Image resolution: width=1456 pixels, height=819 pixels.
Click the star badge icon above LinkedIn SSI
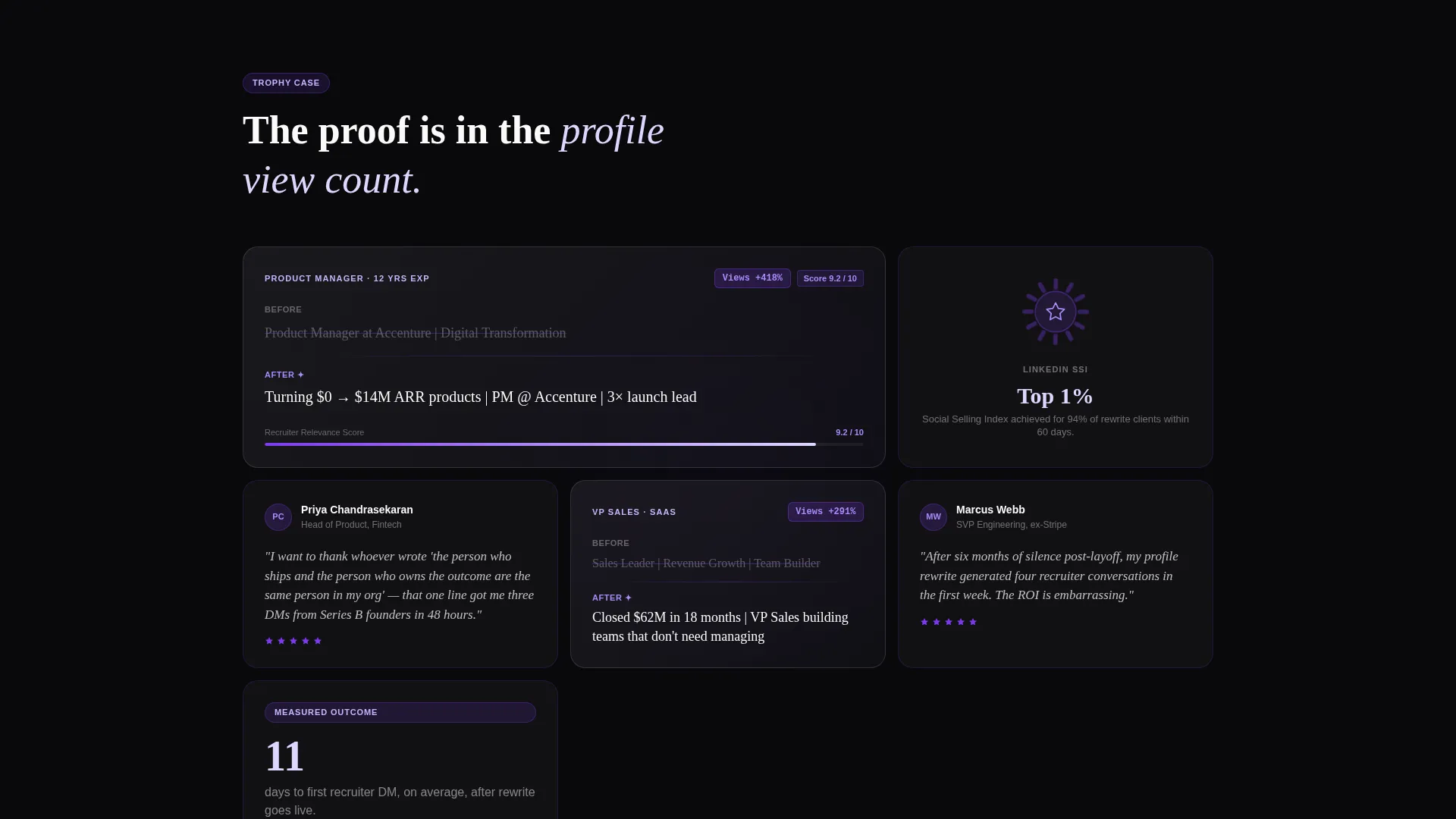pyautogui.click(x=1055, y=312)
